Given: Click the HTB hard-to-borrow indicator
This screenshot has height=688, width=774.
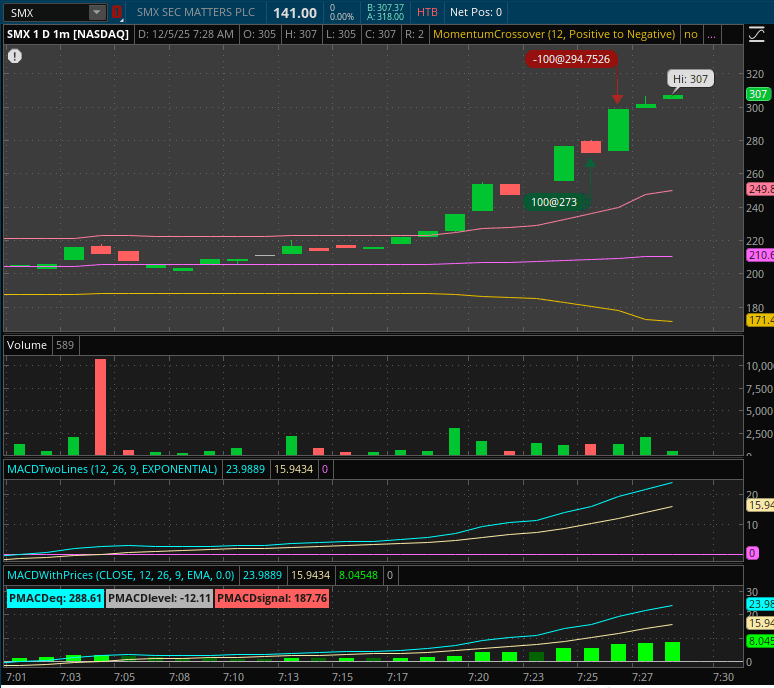Looking at the screenshot, I should tap(427, 13).
